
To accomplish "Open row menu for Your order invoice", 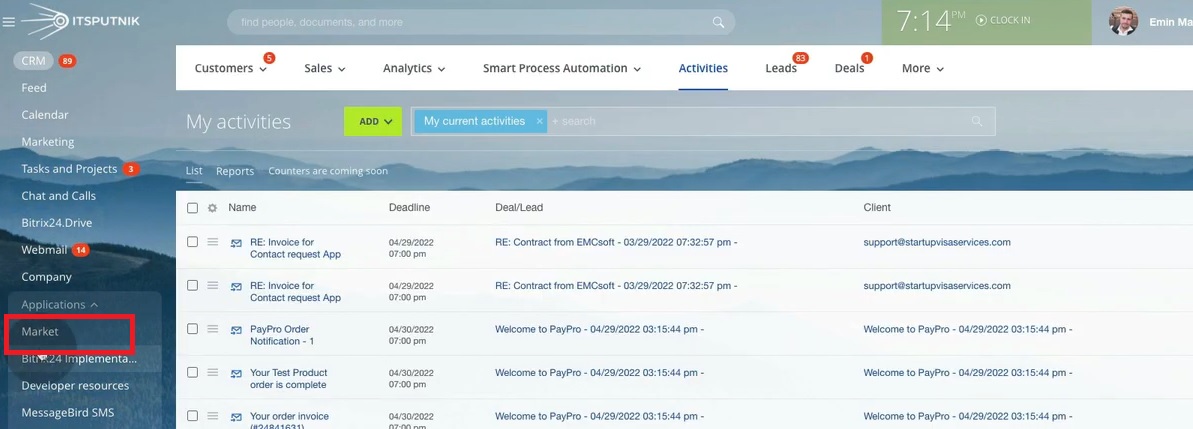I will click(x=212, y=416).
